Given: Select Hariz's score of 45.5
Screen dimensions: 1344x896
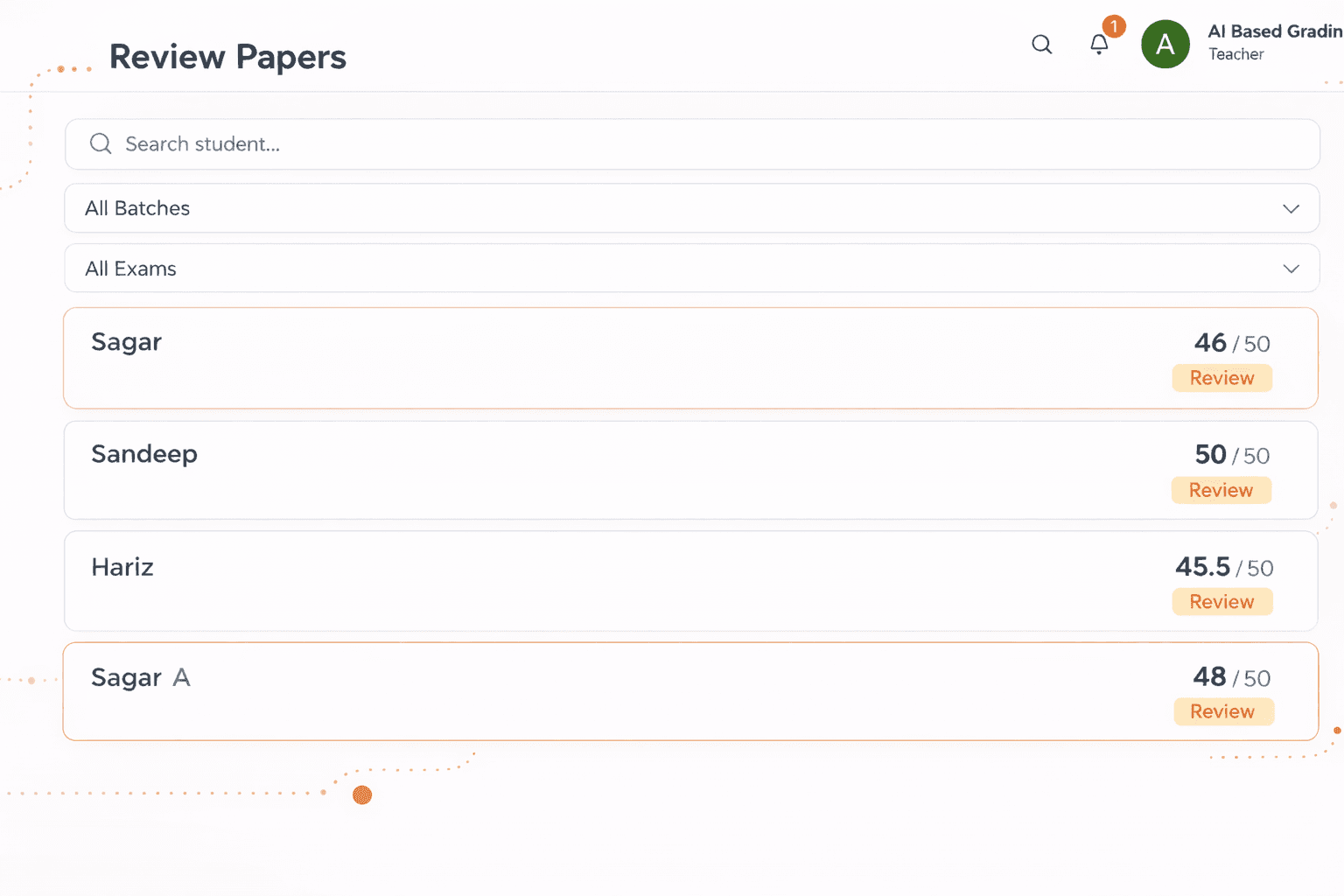Looking at the screenshot, I should tap(1203, 567).
